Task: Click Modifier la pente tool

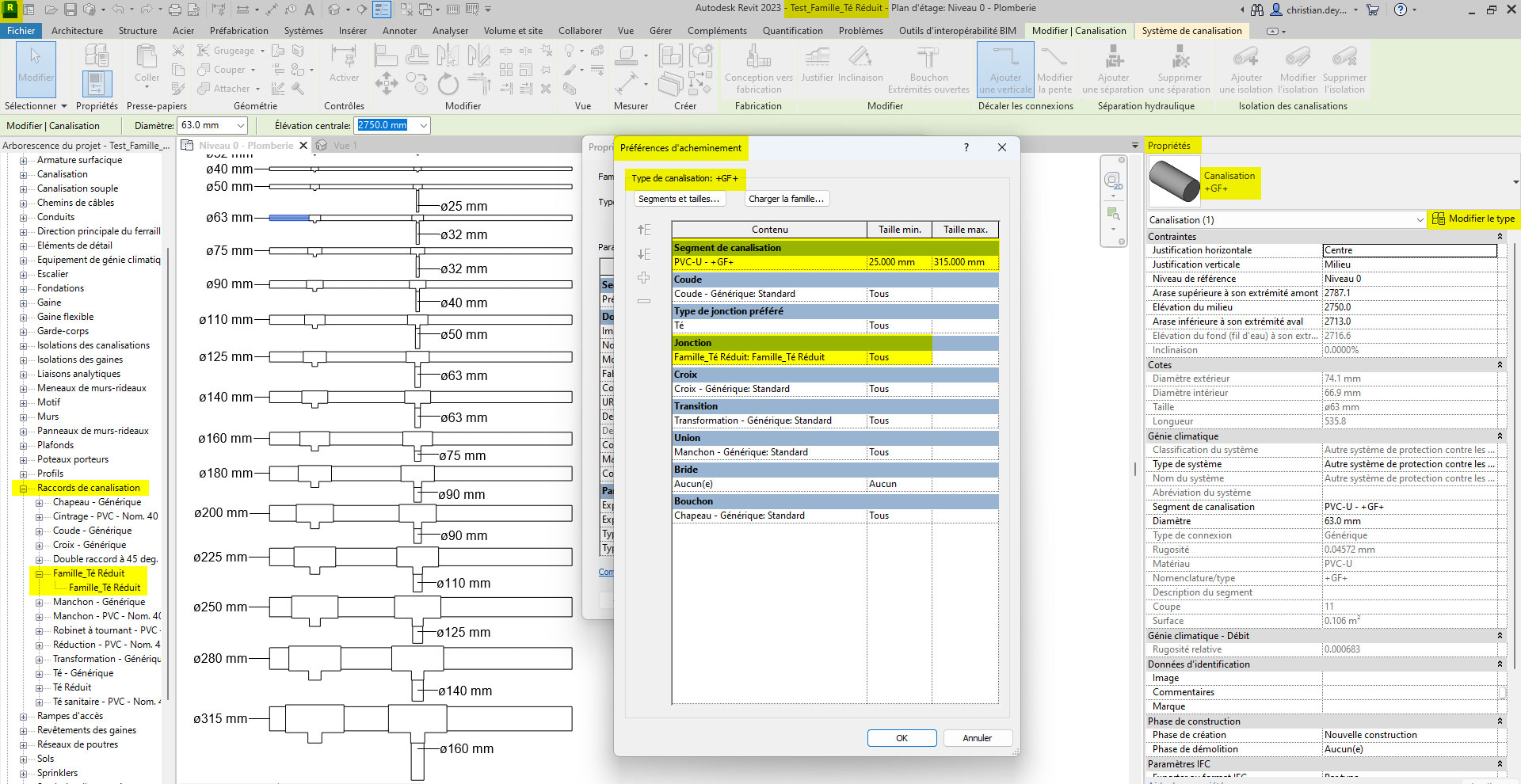Action: [1054, 69]
